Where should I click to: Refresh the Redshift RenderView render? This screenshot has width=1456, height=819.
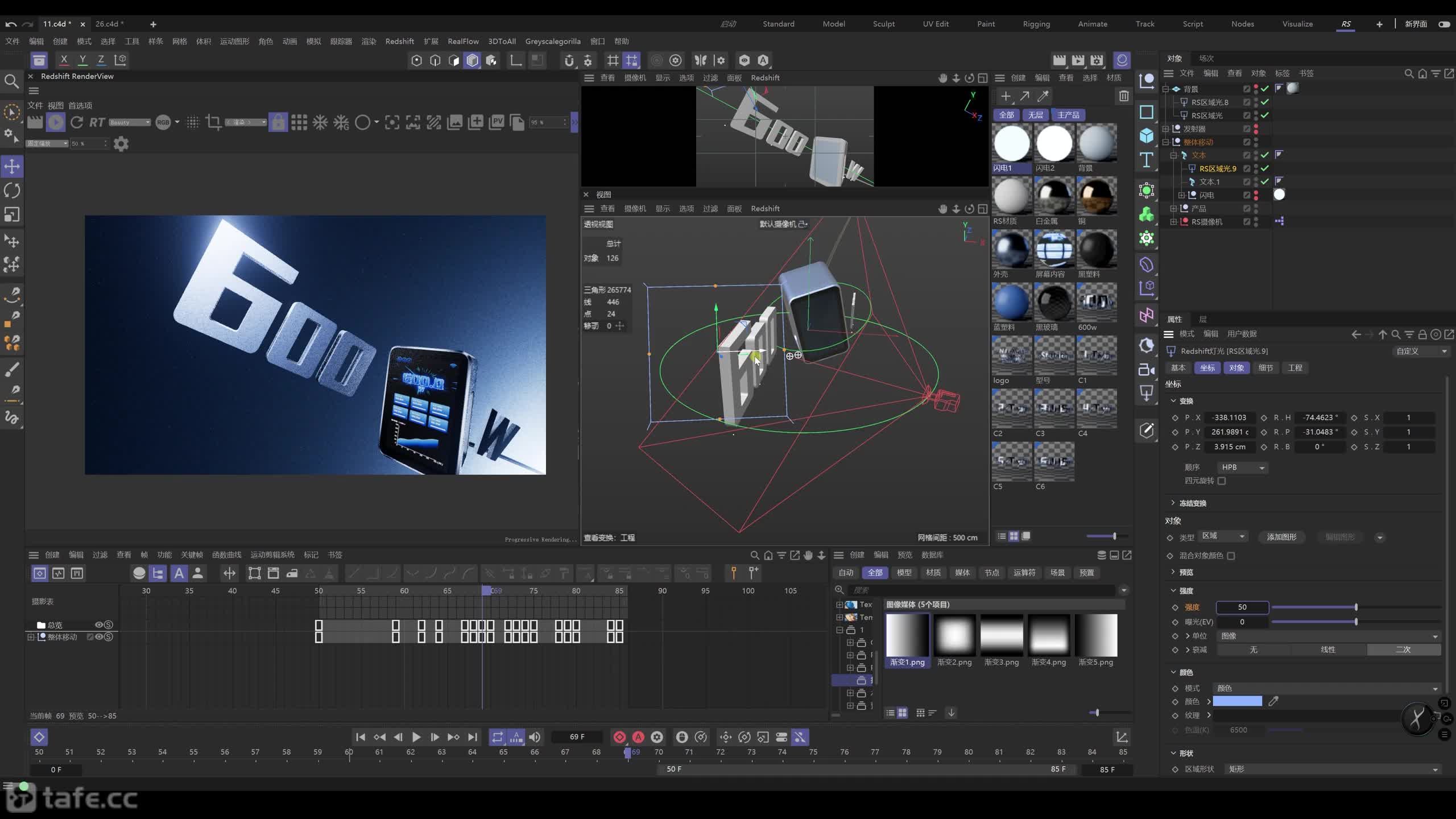(77, 122)
